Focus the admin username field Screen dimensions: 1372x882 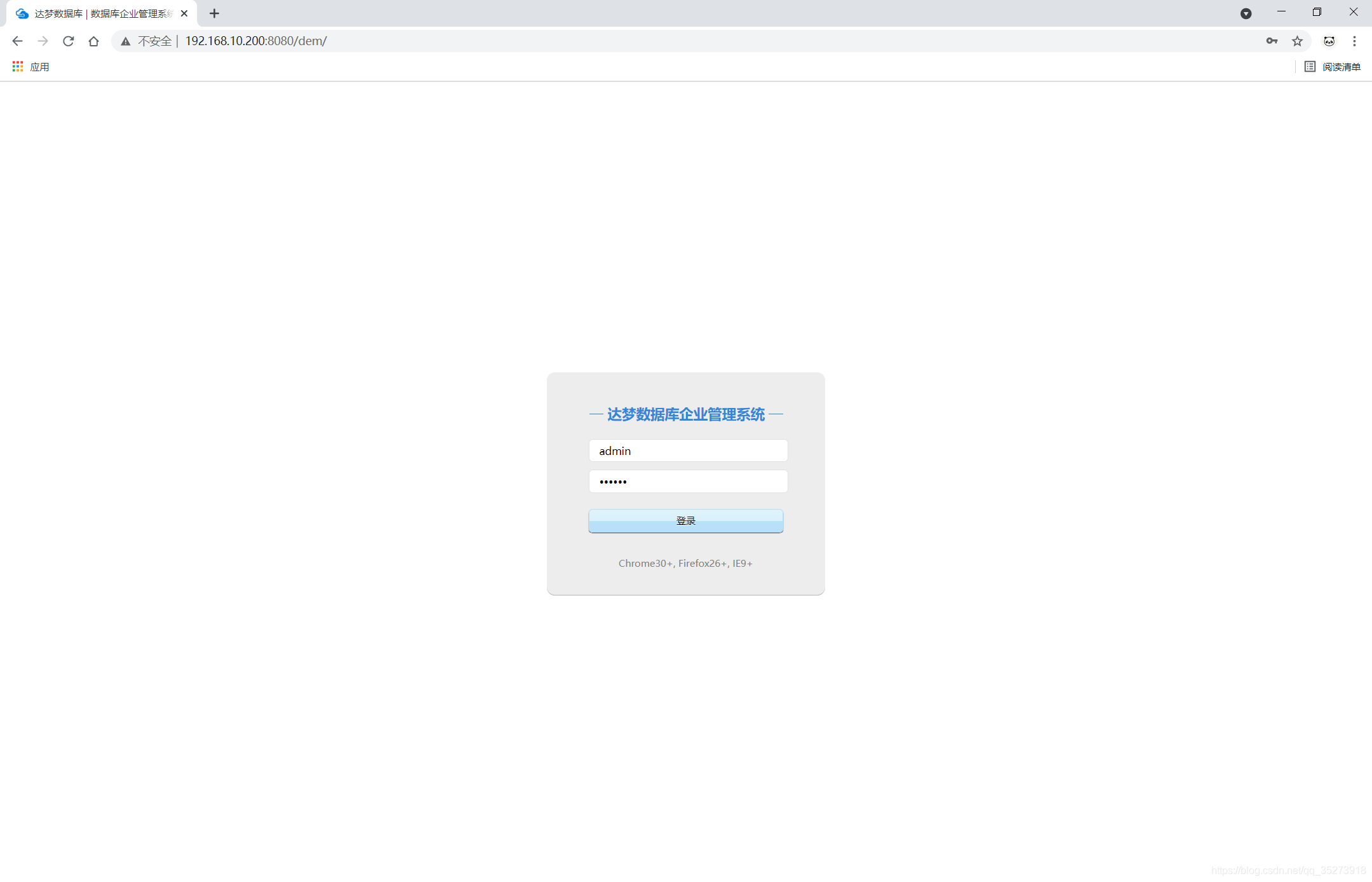point(688,451)
